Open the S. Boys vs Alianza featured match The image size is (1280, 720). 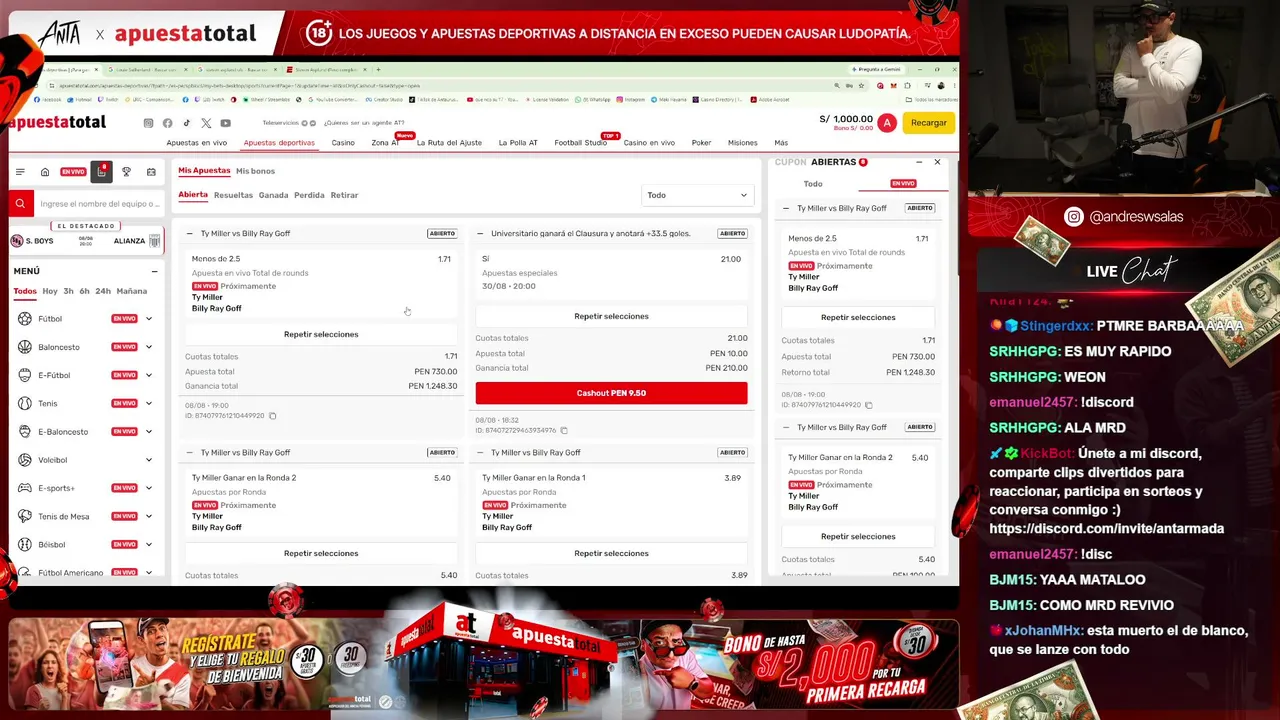coord(86,241)
